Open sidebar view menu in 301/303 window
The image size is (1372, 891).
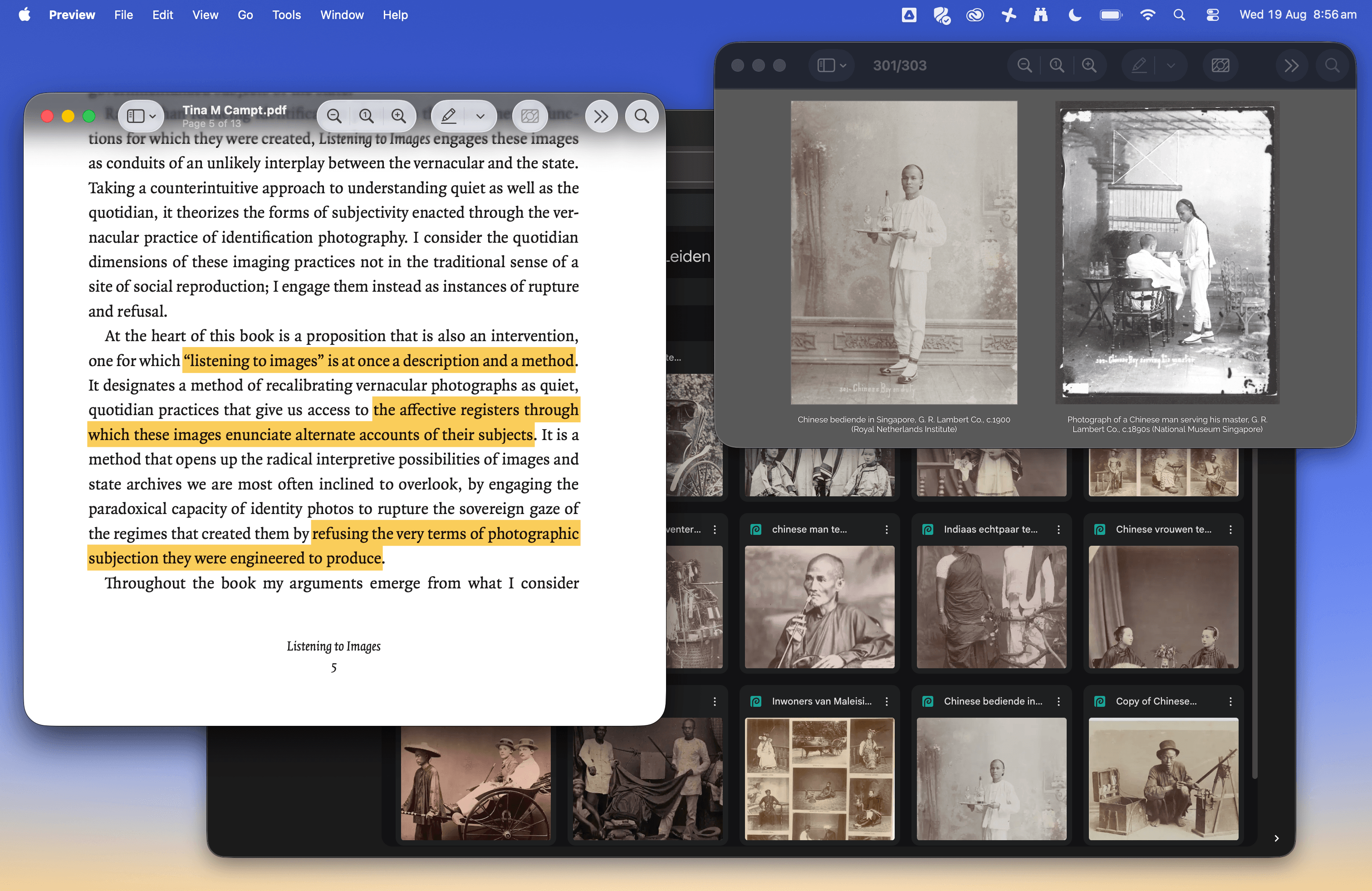pos(831,65)
